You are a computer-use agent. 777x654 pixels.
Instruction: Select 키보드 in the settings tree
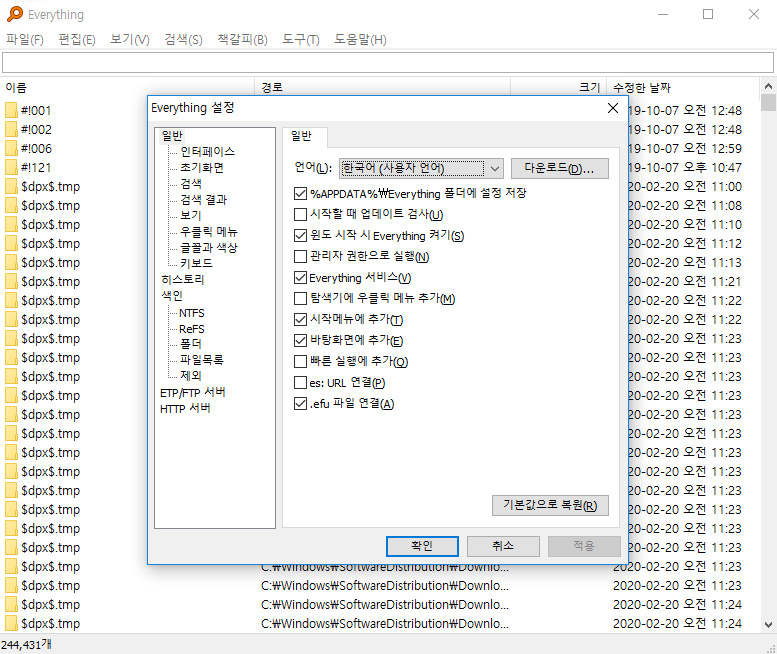coord(196,263)
